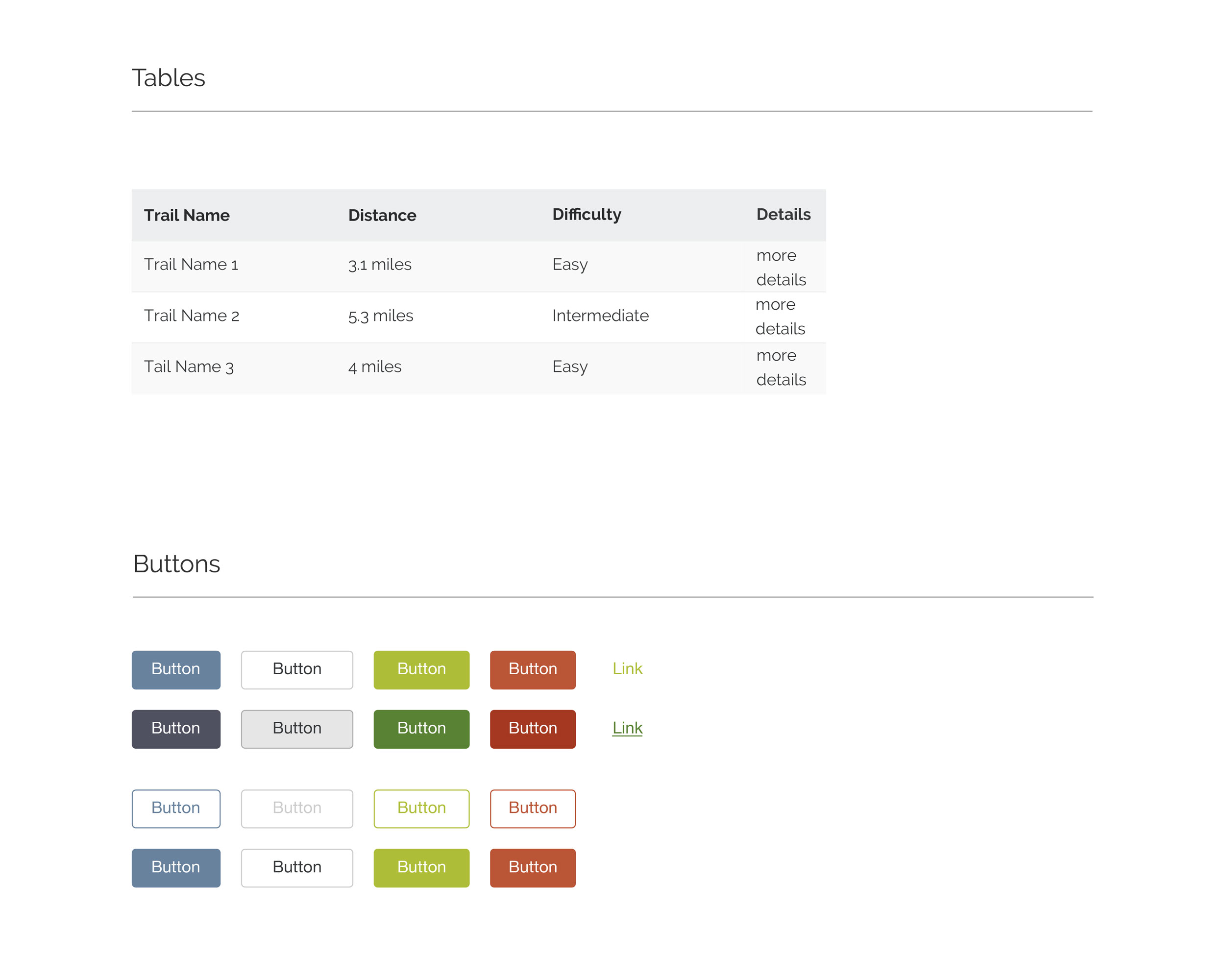Click the white outlined Button in the first row

[x=296, y=670]
